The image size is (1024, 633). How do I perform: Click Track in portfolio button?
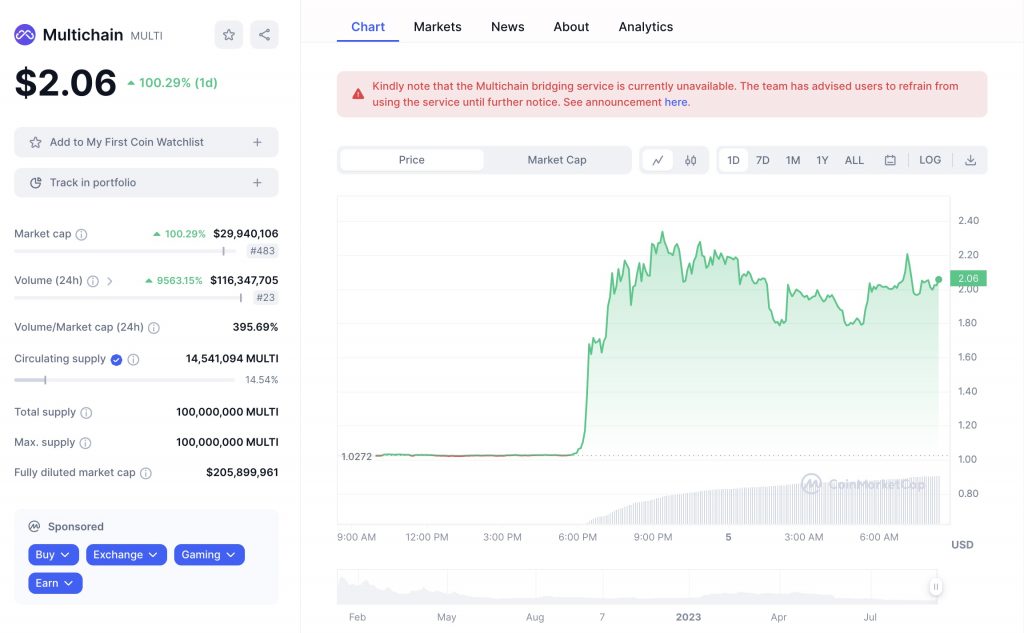146,183
